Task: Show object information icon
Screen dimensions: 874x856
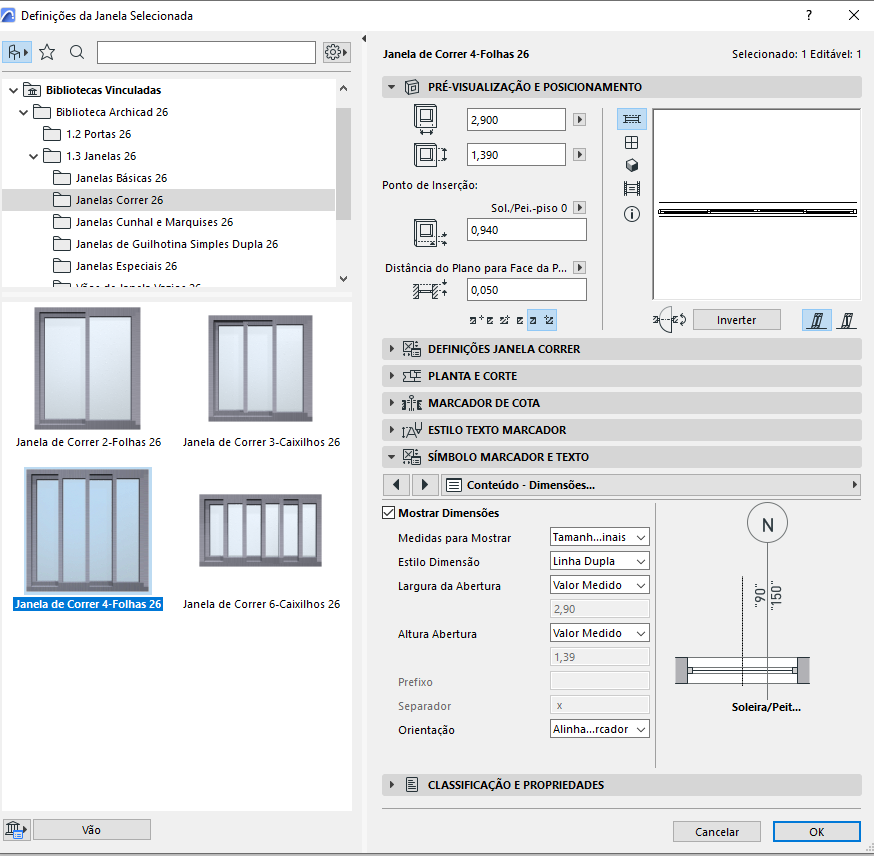Action: [x=632, y=214]
